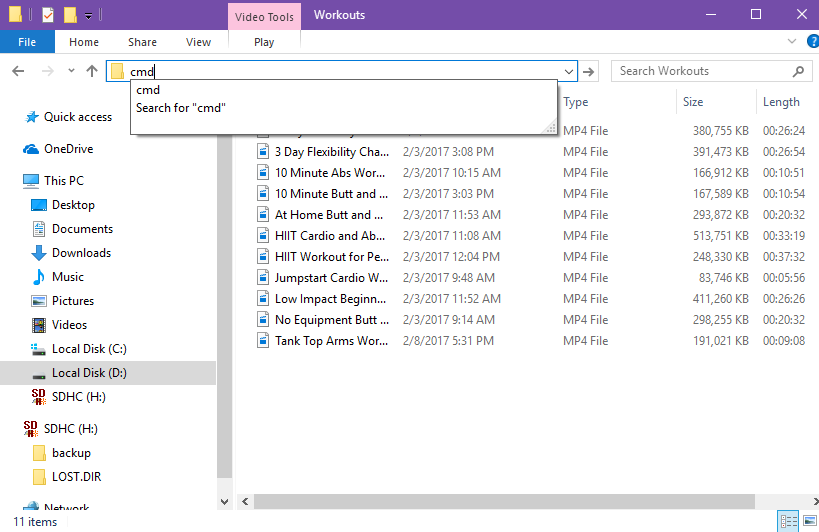Switch to Details view in status bar
Image resolution: width=819 pixels, height=532 pixels.
pyautogui.click(x=788, y=521)
